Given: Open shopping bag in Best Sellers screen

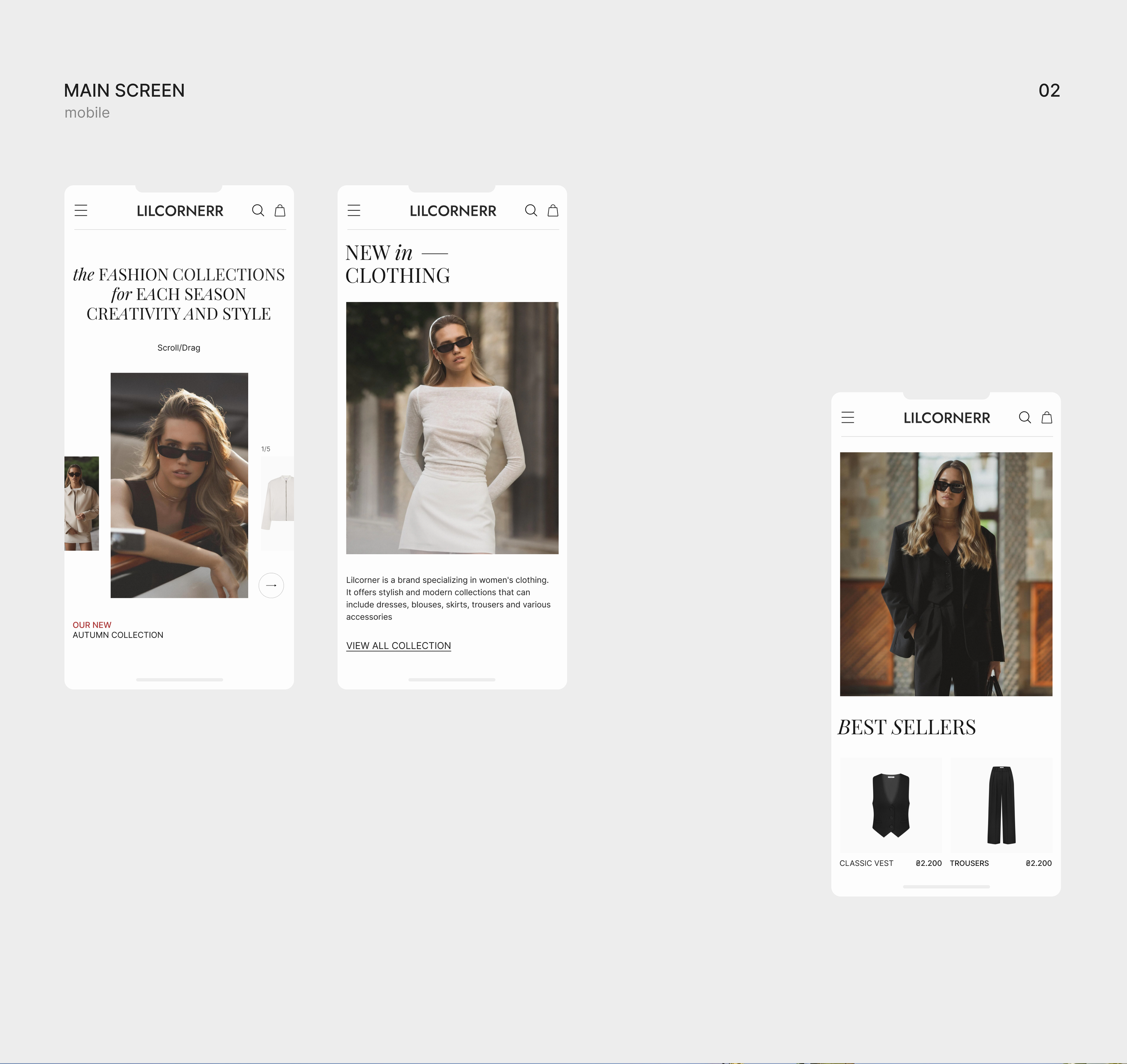Looking at the screenshot, I should 1047,418.
